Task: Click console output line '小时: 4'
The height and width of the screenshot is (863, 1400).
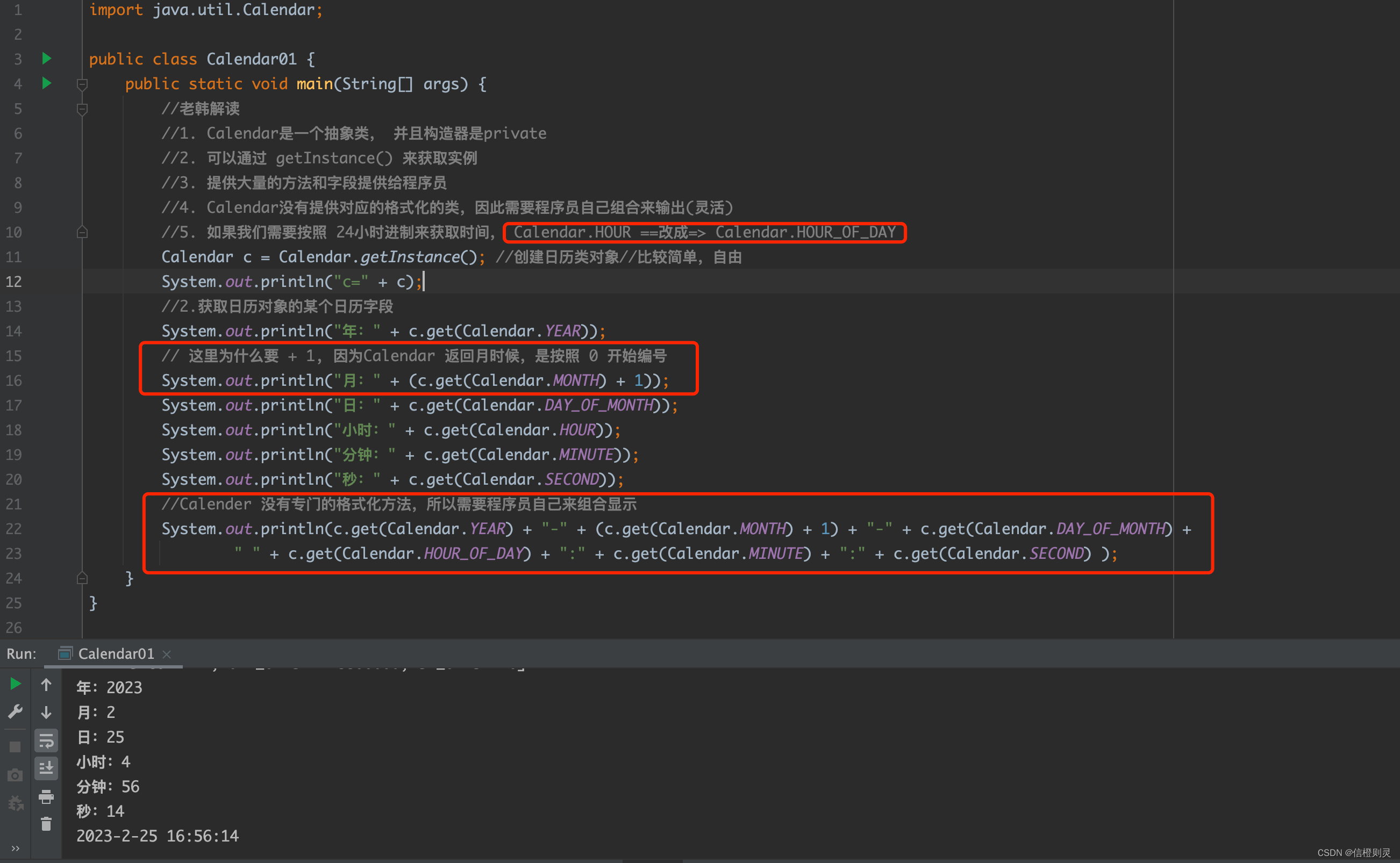Action: (103, 761)
